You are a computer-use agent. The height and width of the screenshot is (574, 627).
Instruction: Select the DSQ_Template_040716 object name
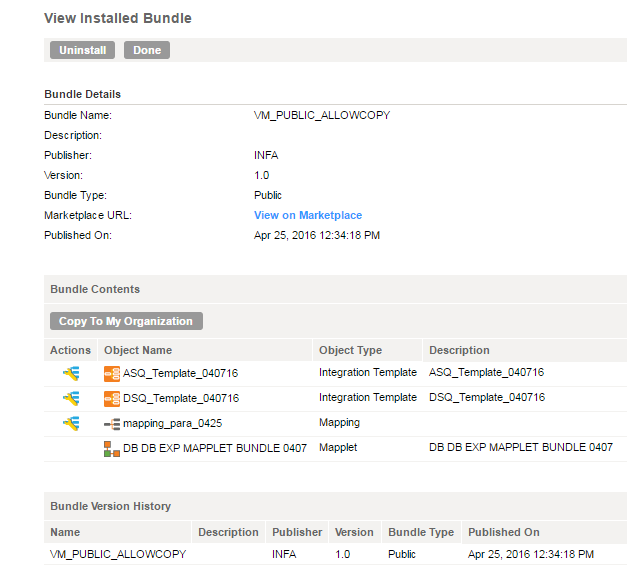click(181, 398)
